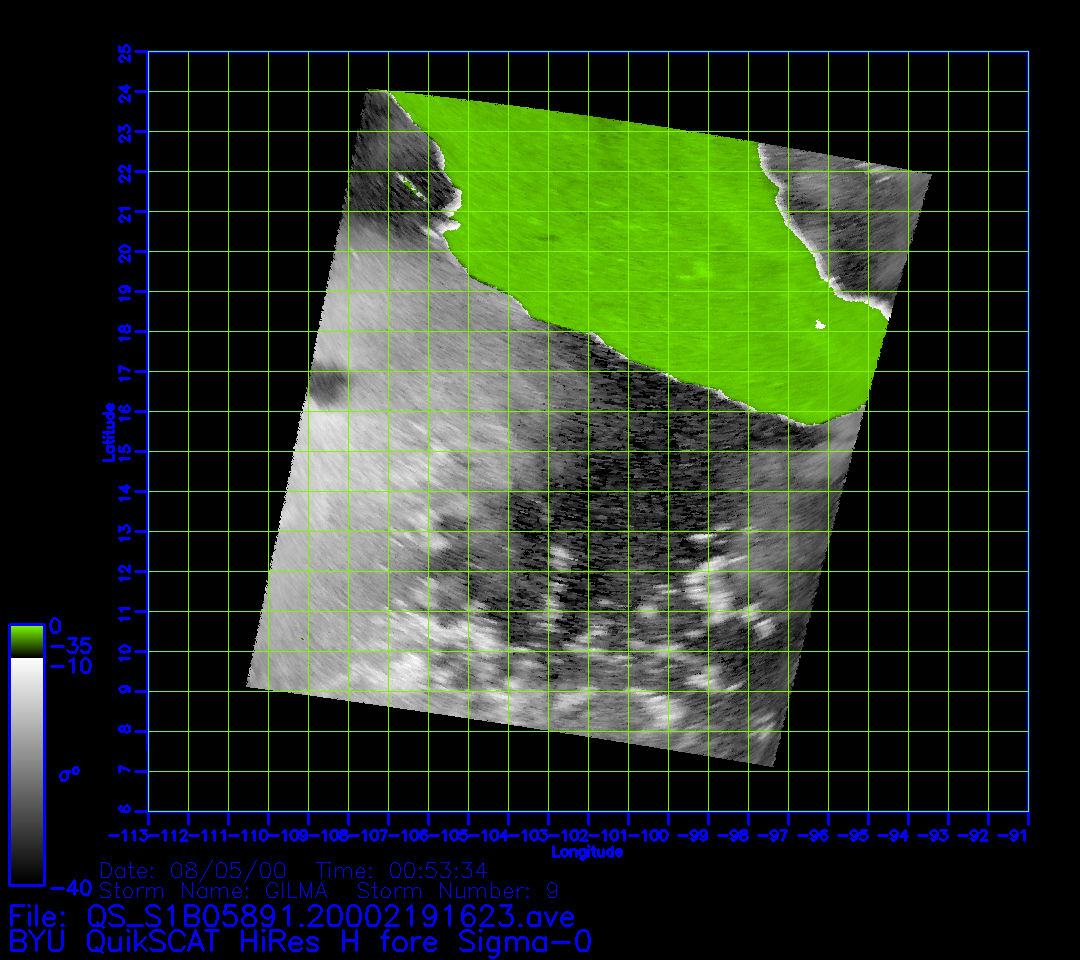Click the green segment of the color bar
The height and width of the screenshot is (960, 1080).
point(26,641)
